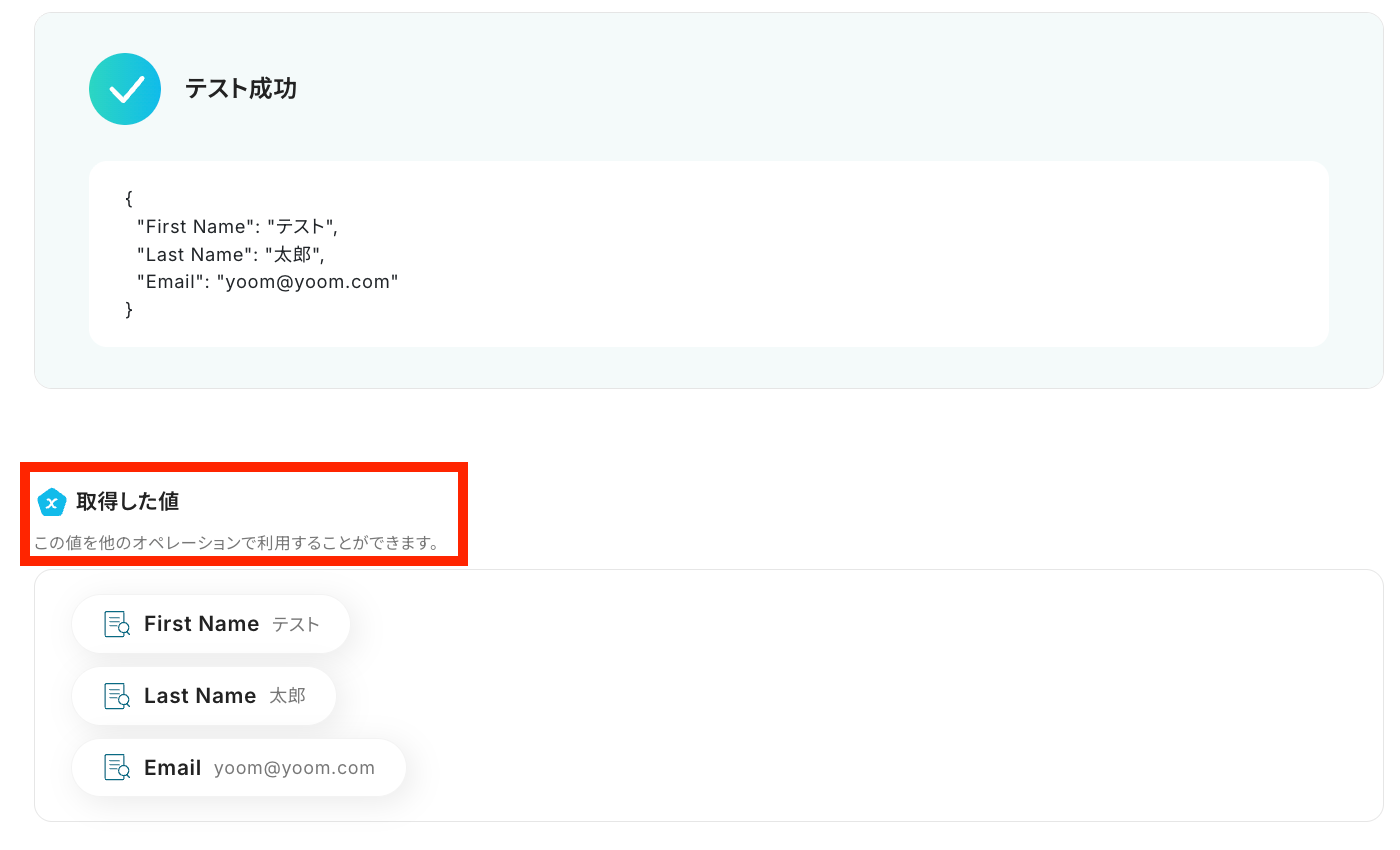Click the document icon on Email chip
The width and height of the screenshot is (1400, 850).
click(x=117, y=768)
